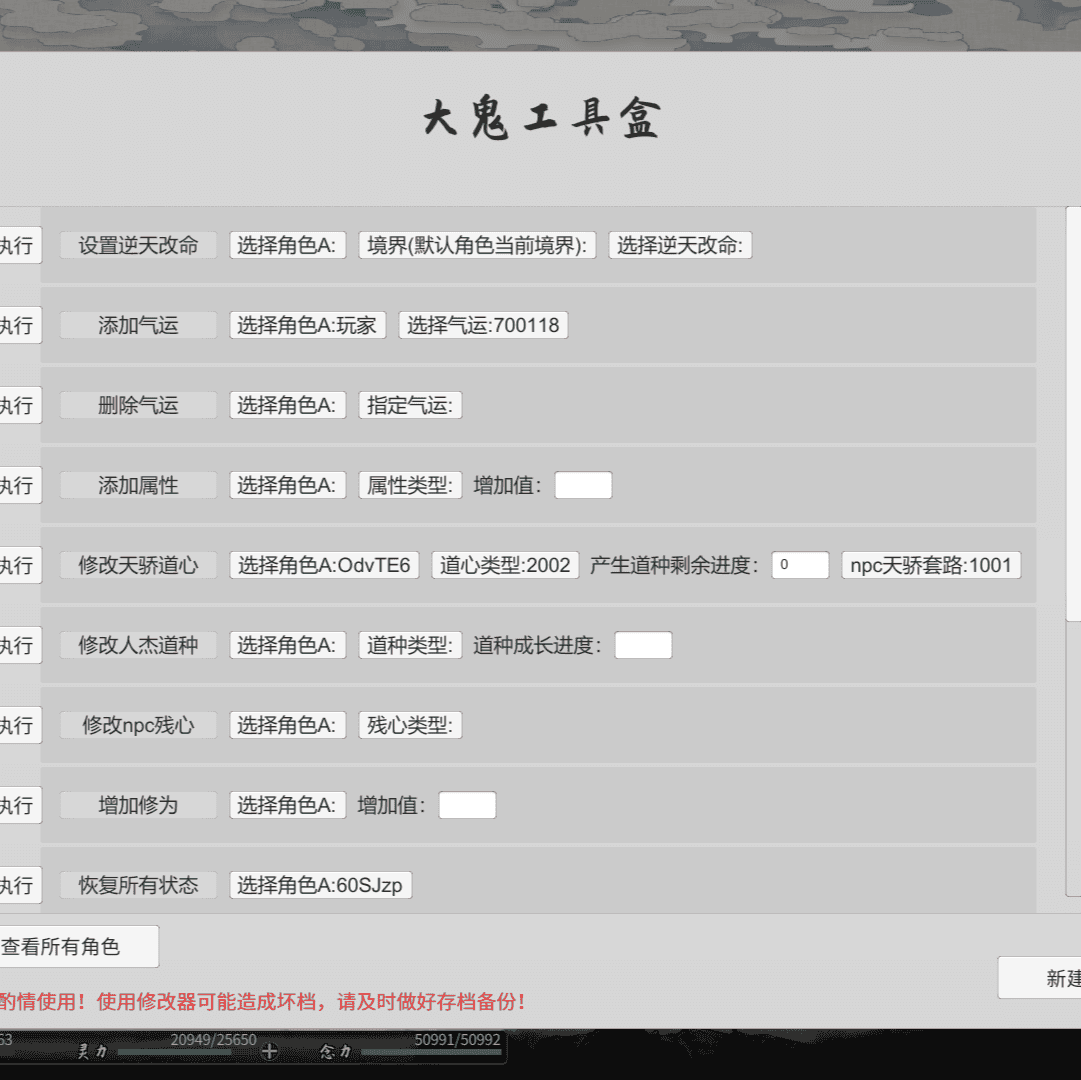
Task: Select the 设置逆天改命 function label
Action: click(x=138, y=245)
